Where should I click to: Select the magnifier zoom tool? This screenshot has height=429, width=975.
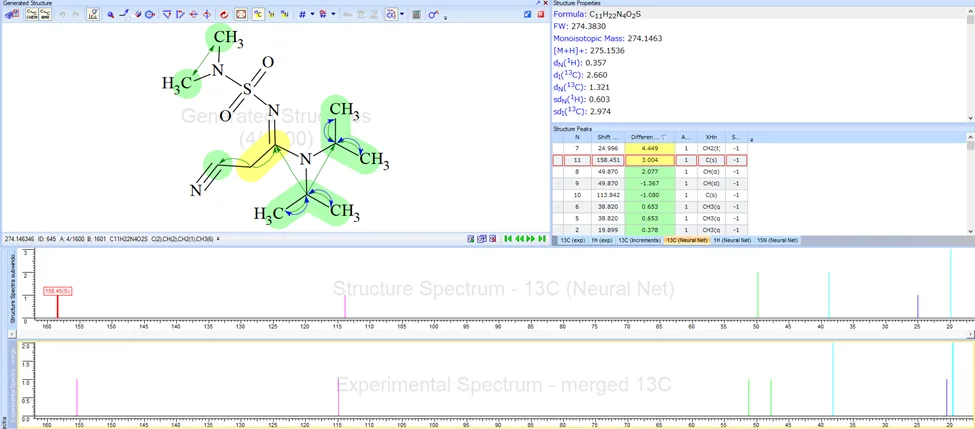click(x=111, y=14)
